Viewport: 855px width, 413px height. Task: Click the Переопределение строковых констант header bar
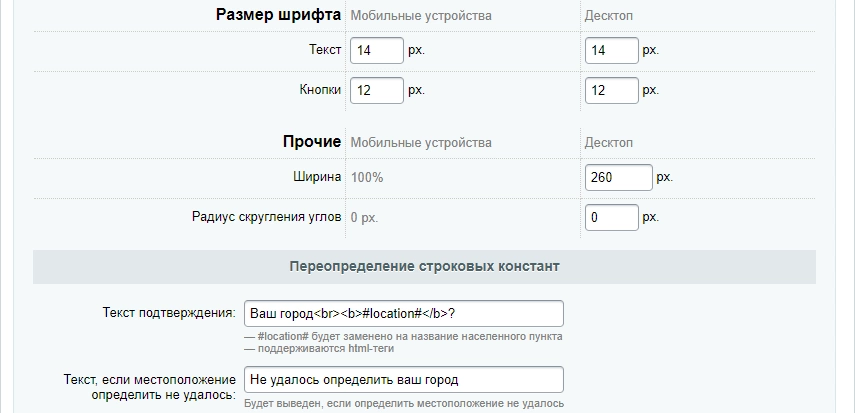pyautogui.click(x=424, y=267)
